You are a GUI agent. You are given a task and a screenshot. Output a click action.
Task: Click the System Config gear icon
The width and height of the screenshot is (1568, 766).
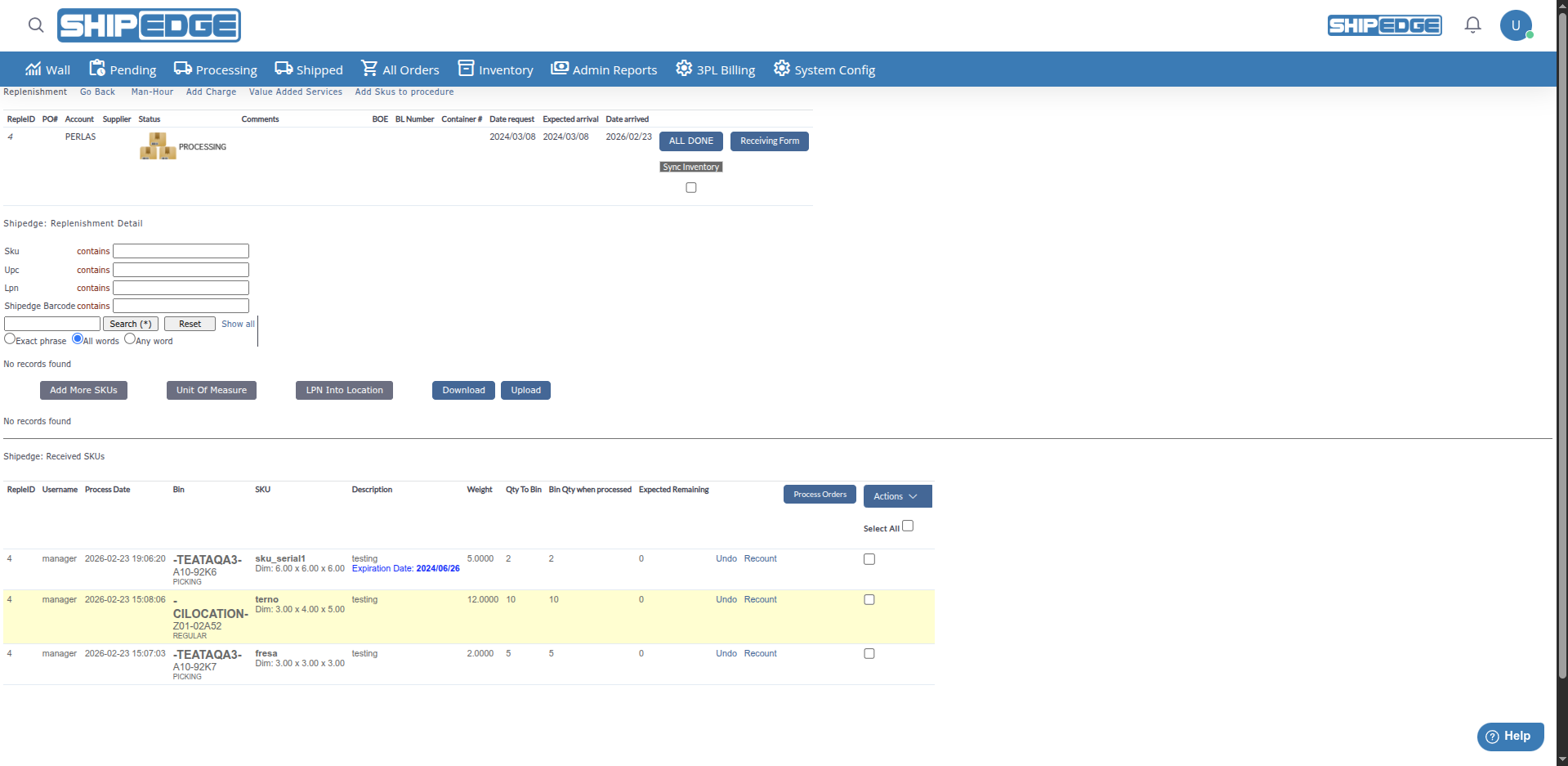point(782,69)
